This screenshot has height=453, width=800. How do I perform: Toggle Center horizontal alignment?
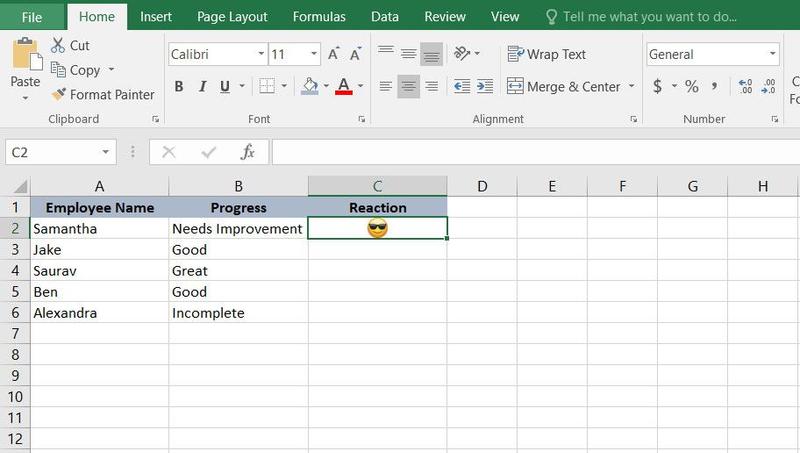click(x=408, y=86)
